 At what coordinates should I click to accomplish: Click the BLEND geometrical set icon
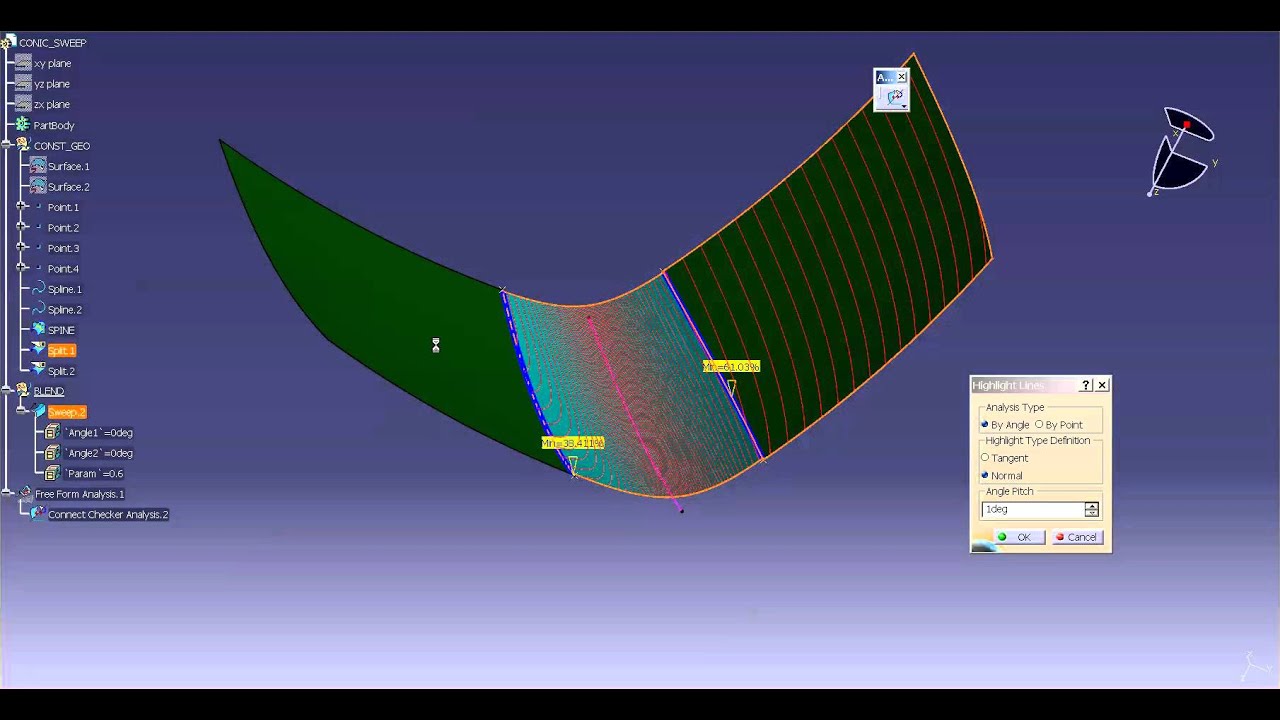coord(23,391)
